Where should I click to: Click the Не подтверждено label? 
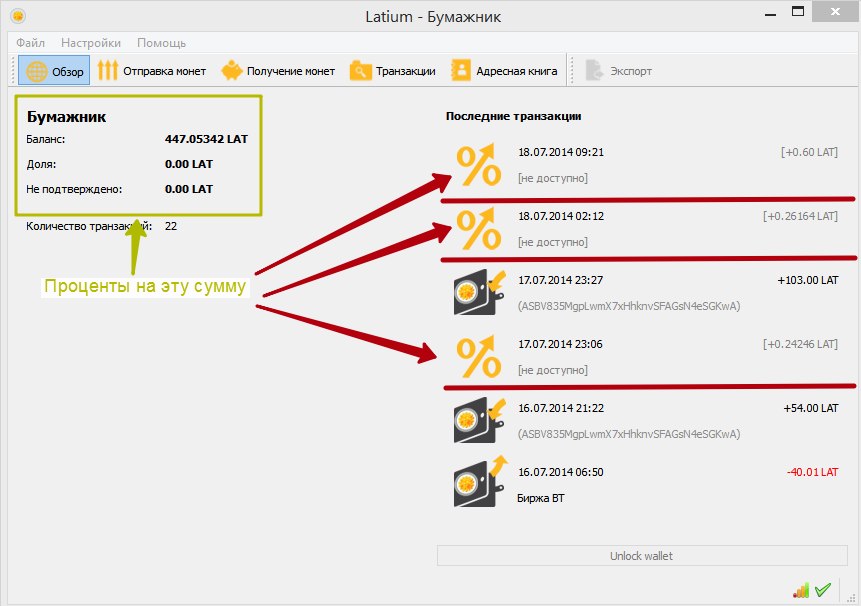74,189
